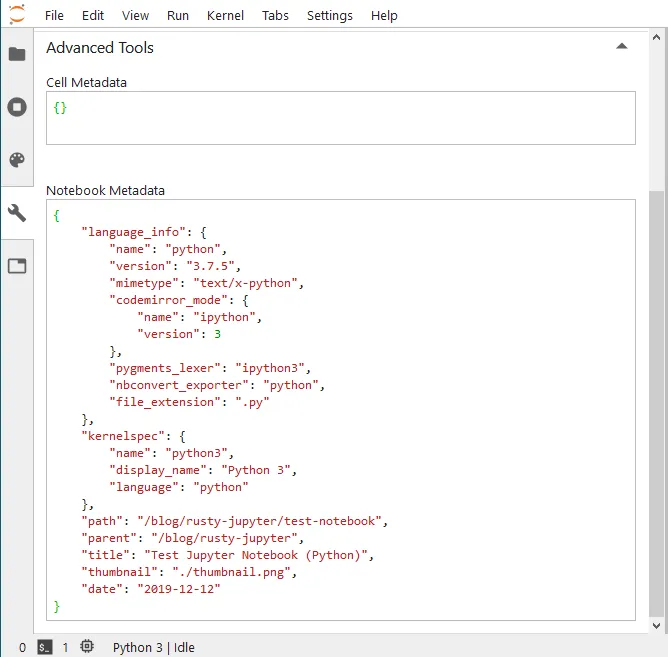Open the File menu
Viewport: 668px width, 657px height.
tap(54, 16)
